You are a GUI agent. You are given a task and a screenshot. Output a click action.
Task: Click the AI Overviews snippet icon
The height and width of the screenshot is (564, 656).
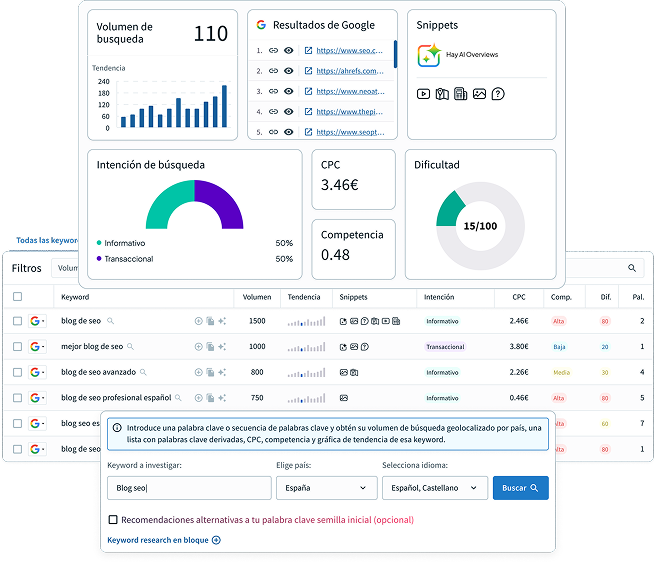coord(429,55)
